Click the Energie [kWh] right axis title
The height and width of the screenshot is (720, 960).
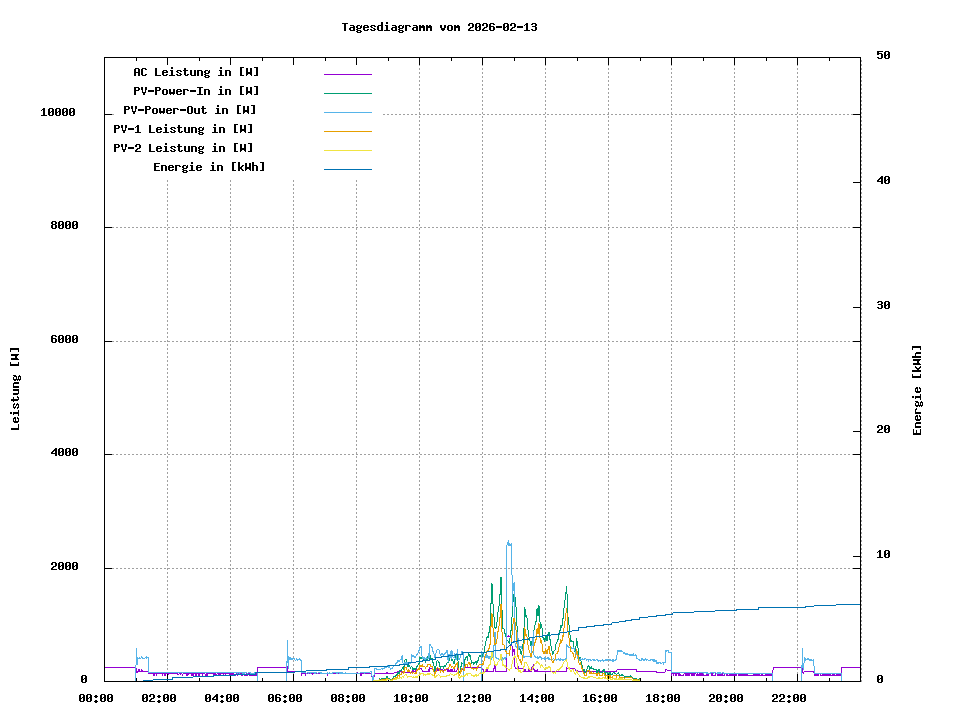[917, 390]
